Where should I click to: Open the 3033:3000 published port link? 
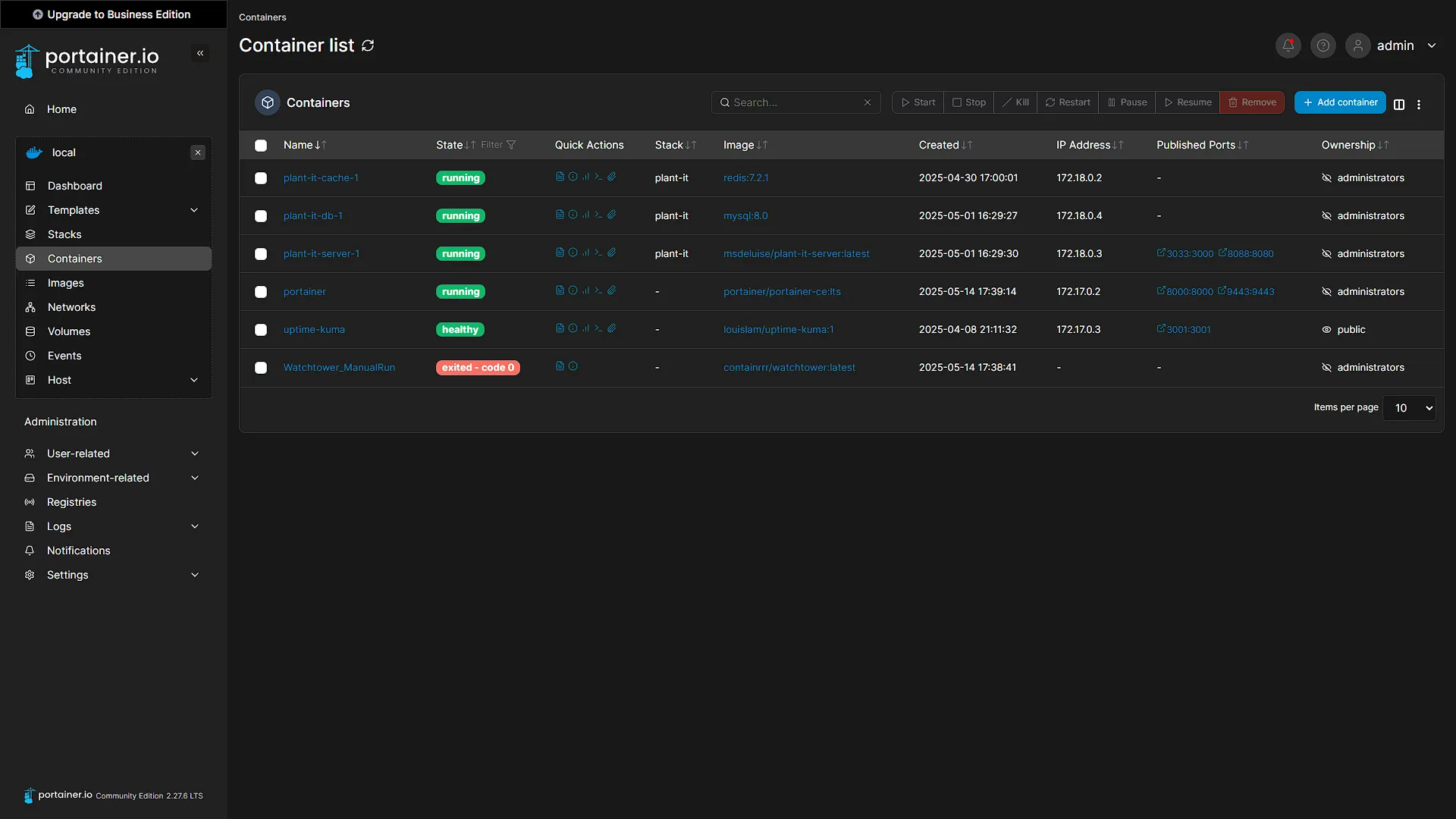click(x=1185, y=253)
